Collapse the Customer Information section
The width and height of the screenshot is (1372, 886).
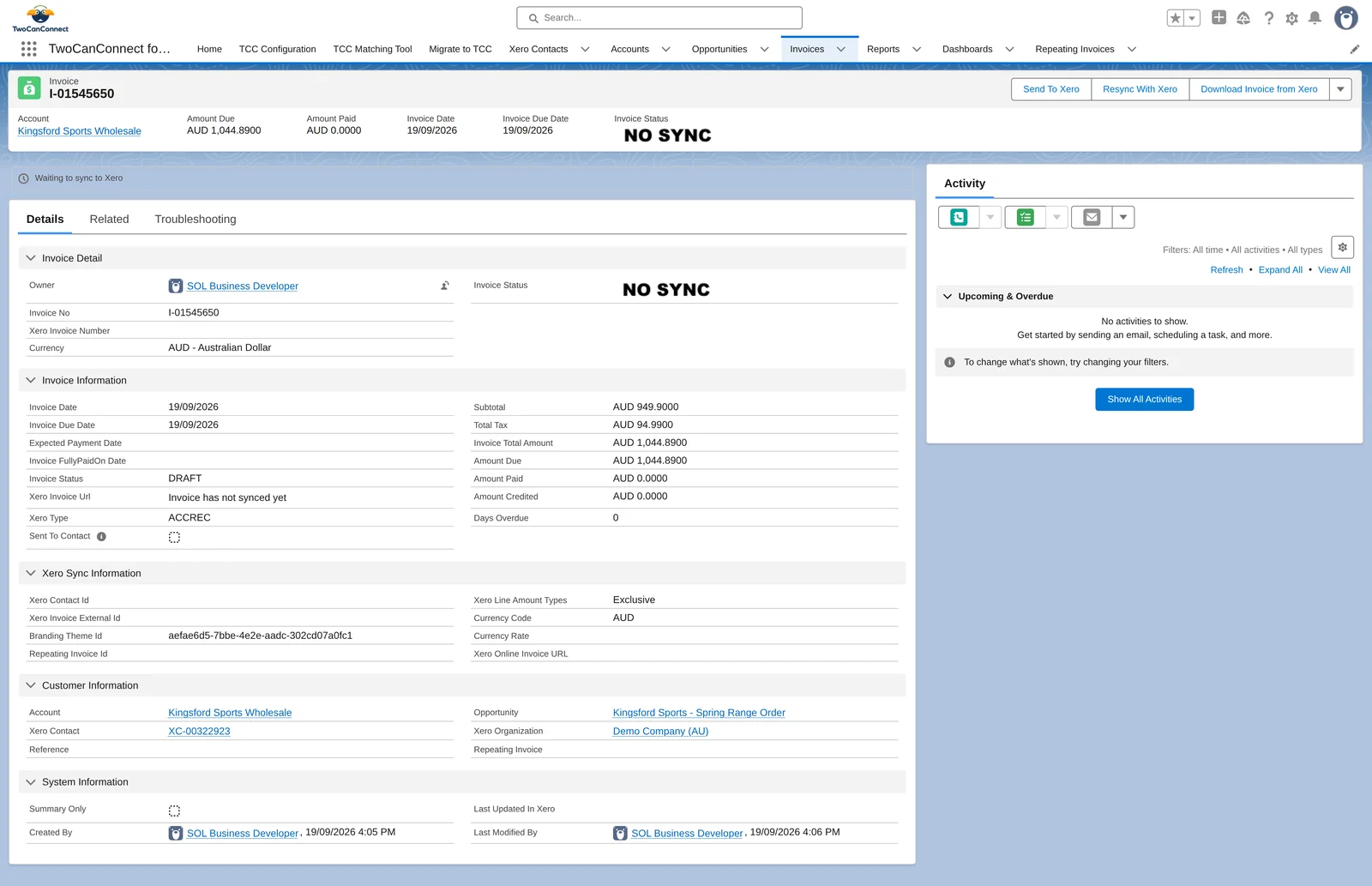(31, 685)
